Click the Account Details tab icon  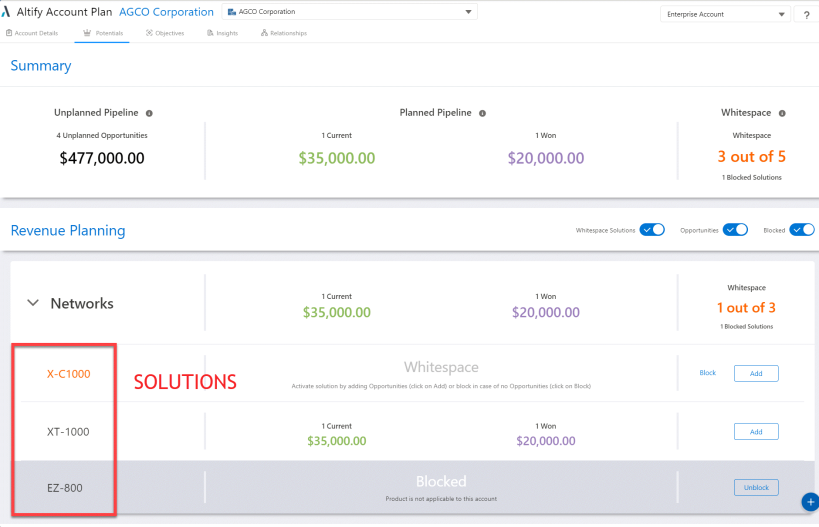coord(9,33)
